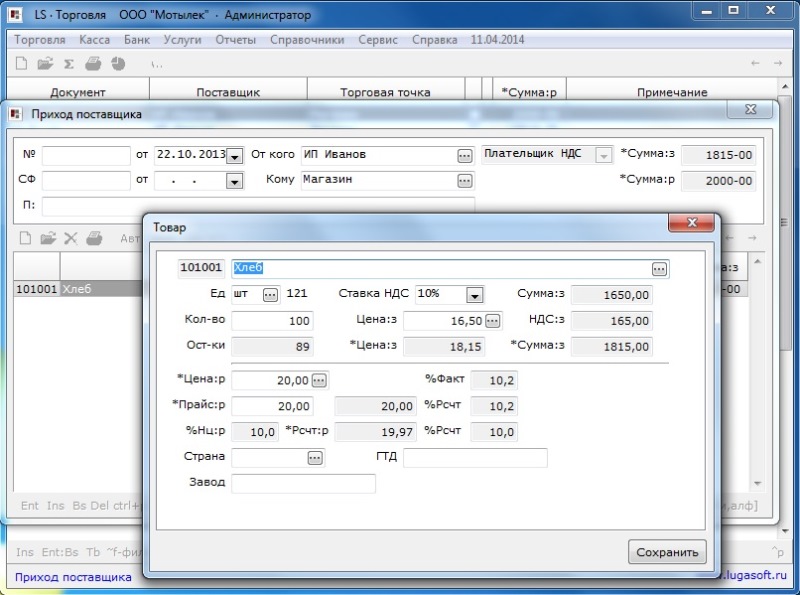Click the open folder icon in main toolbar
The height and width of the screenshot is (595, 800).
click(x=45, y=63)
